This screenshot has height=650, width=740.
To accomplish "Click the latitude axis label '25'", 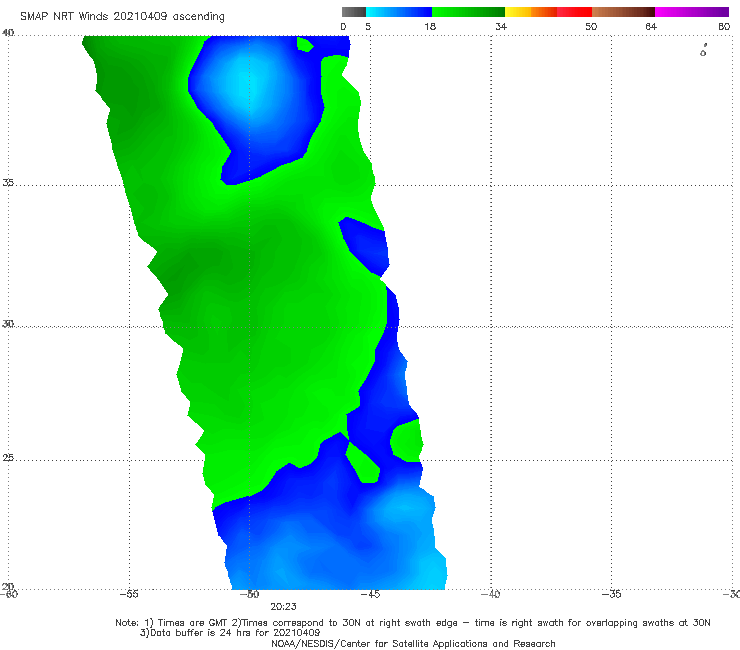I will [x=8, y=458].
